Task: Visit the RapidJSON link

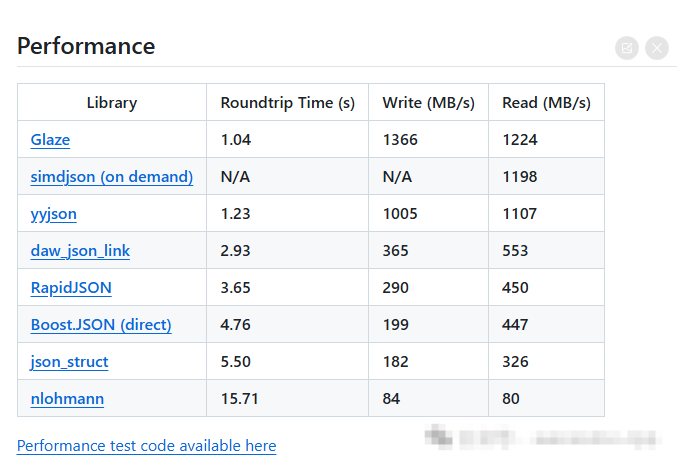Action: pyautogui.click(x=71, y=288)
